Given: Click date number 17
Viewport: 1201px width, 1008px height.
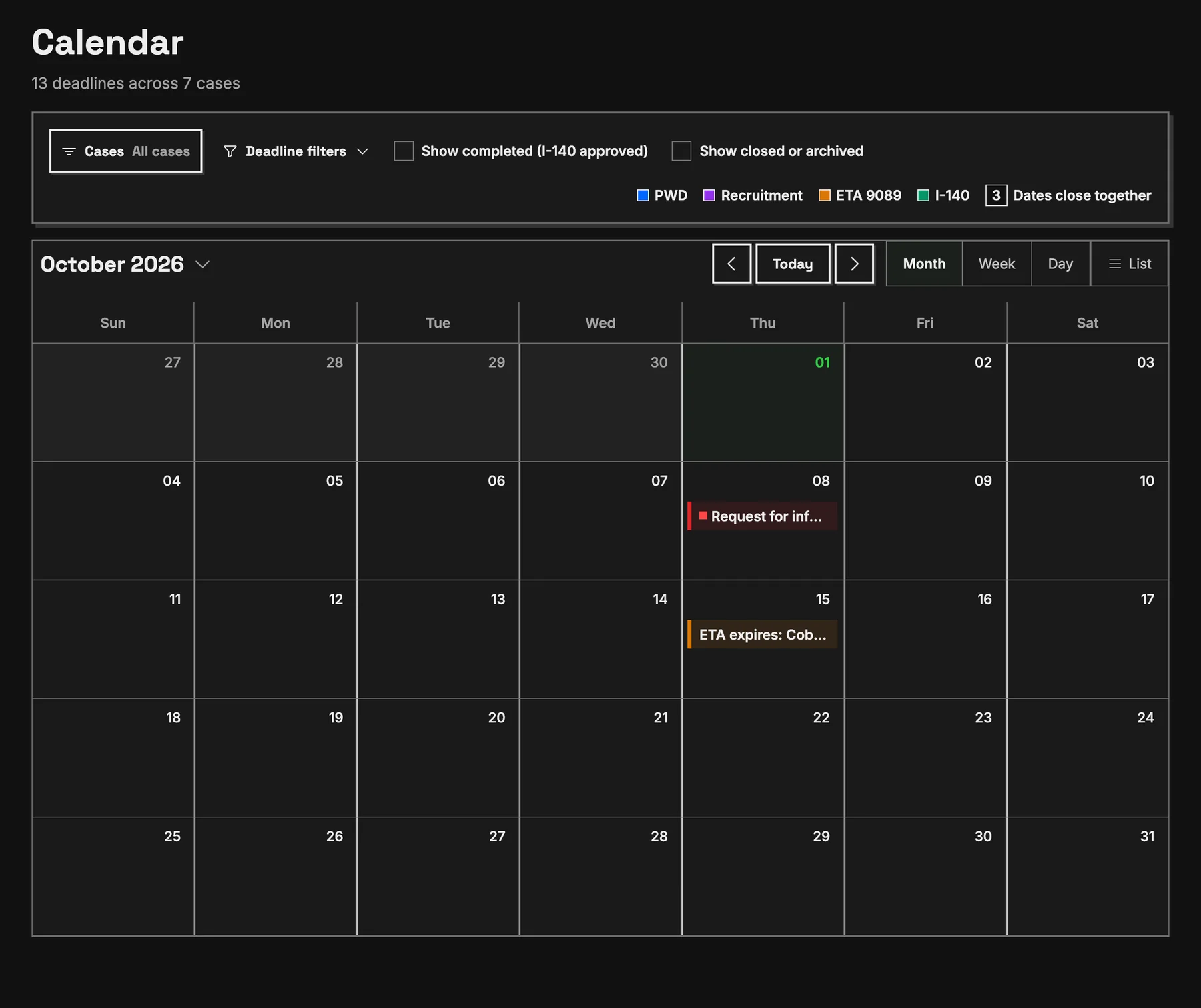Looking at the screenshot, I should 1147,599.
